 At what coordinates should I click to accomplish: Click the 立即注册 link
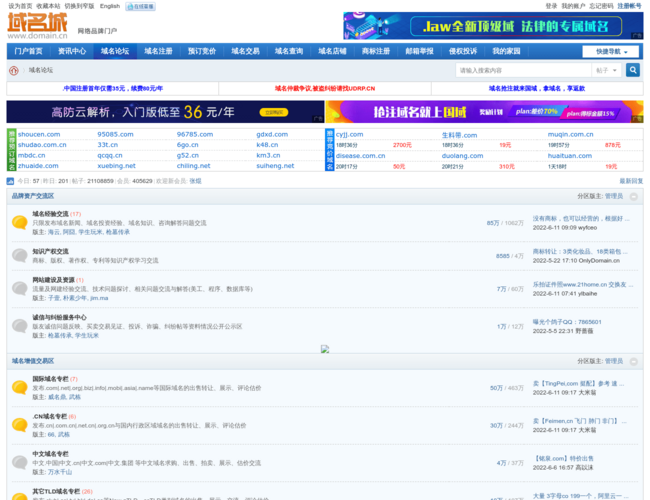[x=630, y=6]
